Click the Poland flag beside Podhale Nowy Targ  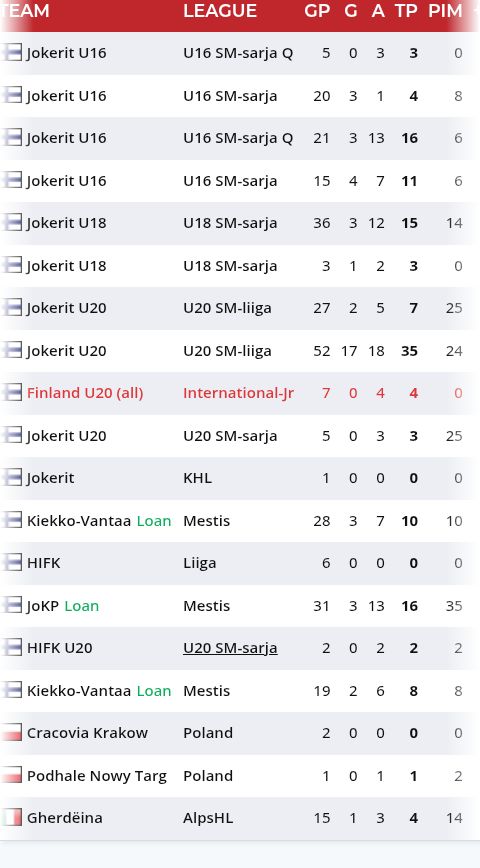[x=11, y=775]
